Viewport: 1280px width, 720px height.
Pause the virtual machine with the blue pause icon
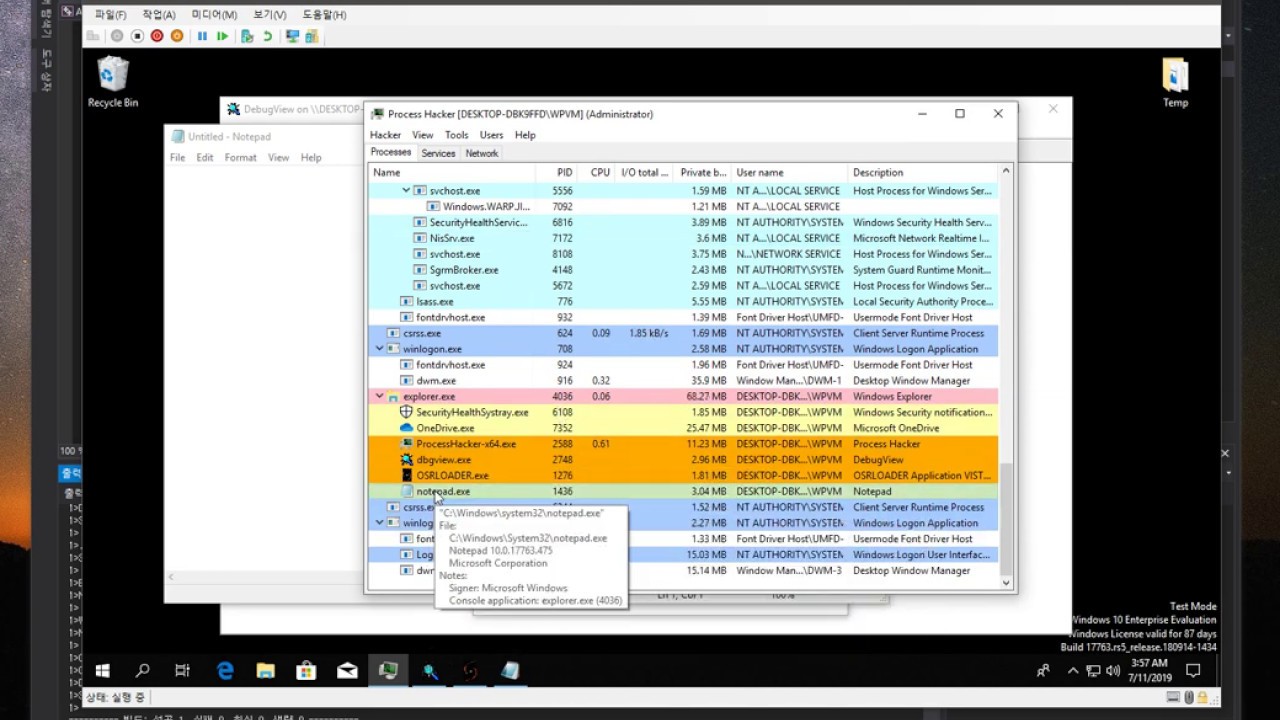pos(202,36)
